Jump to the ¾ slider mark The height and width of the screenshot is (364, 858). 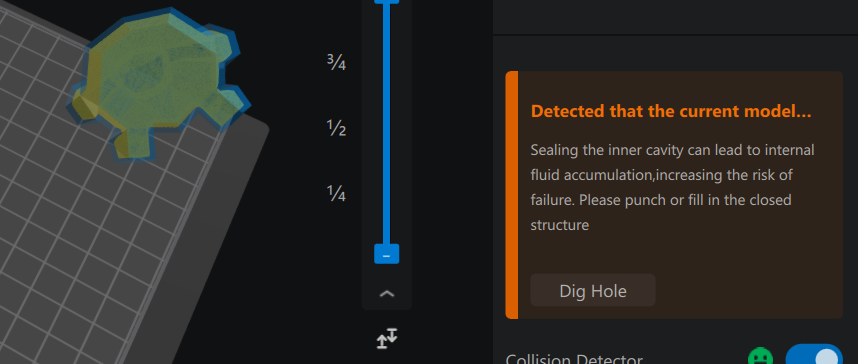pos(337,63)
